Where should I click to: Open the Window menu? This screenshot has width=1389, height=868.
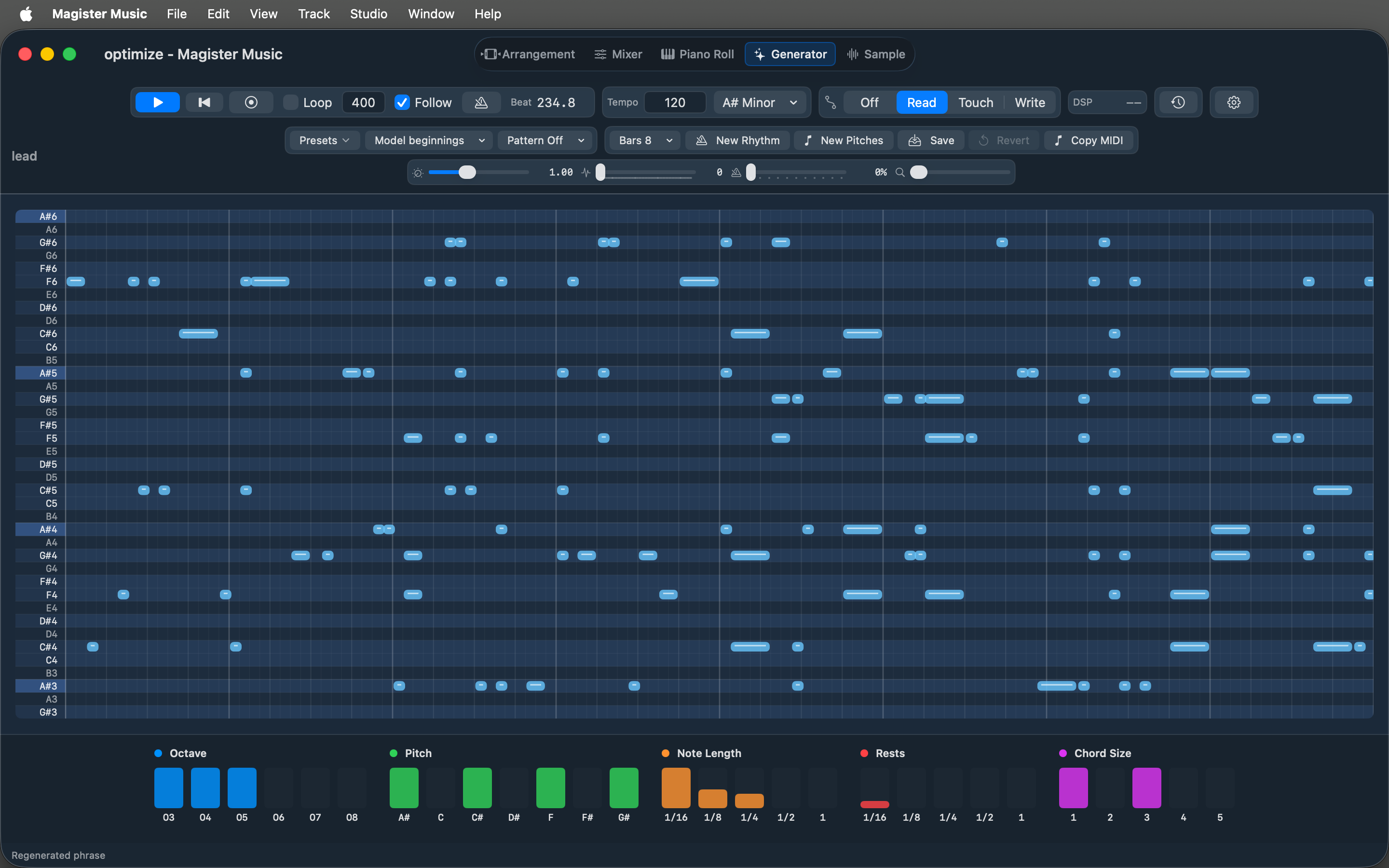[x=431, y=14]
